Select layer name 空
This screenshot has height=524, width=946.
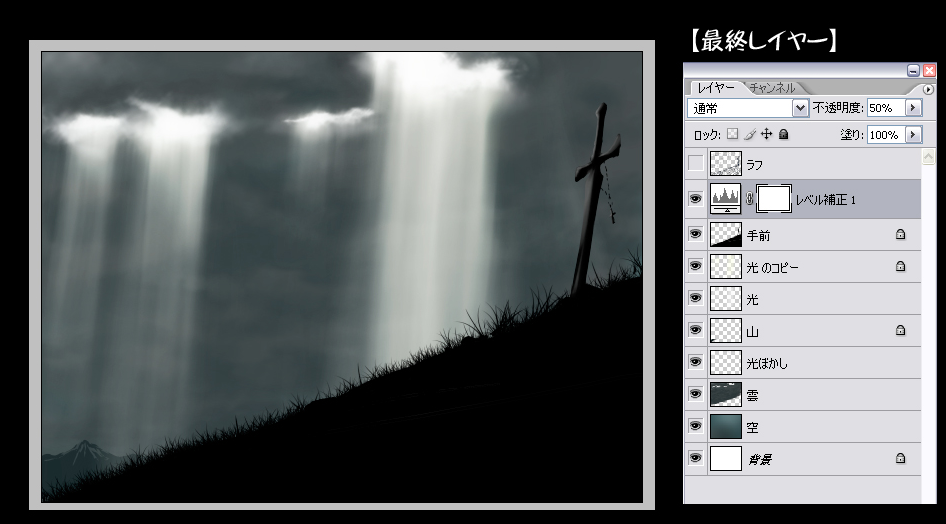tap(752, 427)
